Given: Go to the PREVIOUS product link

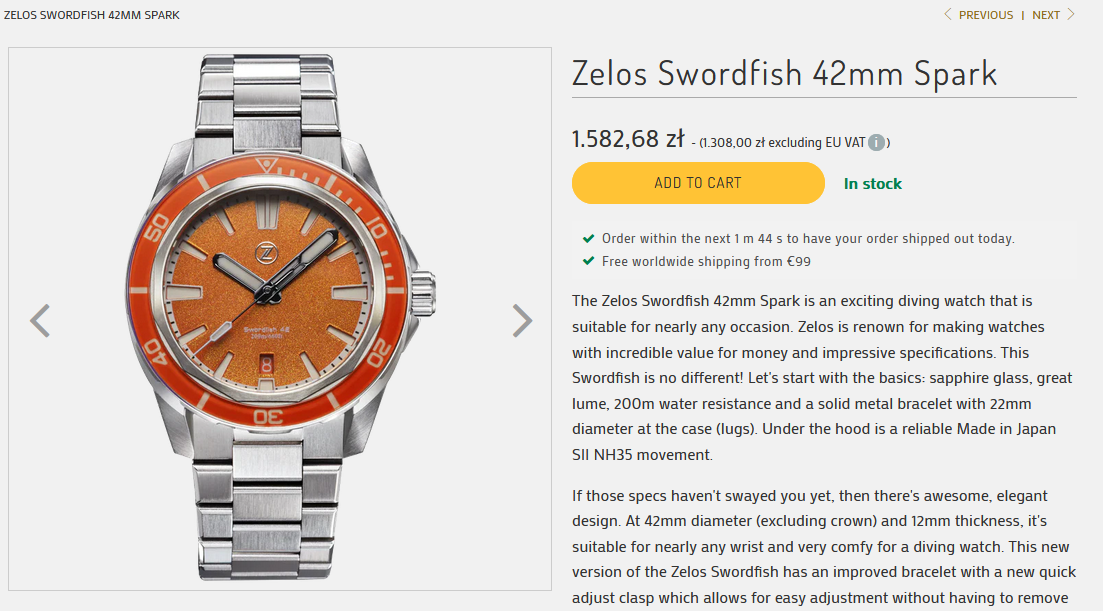Looking at the screenshot, I should point(985,15).
